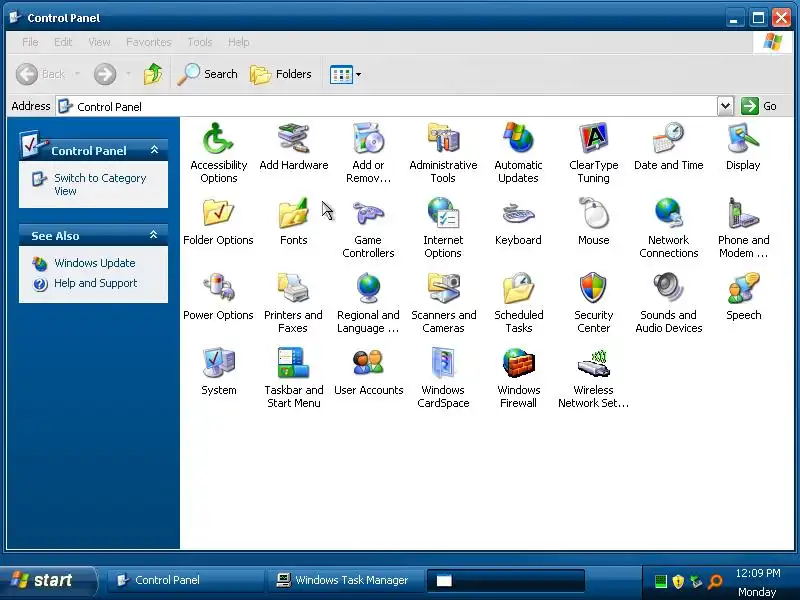
Task: Click the Back navigation button
Action: [40, 74]
